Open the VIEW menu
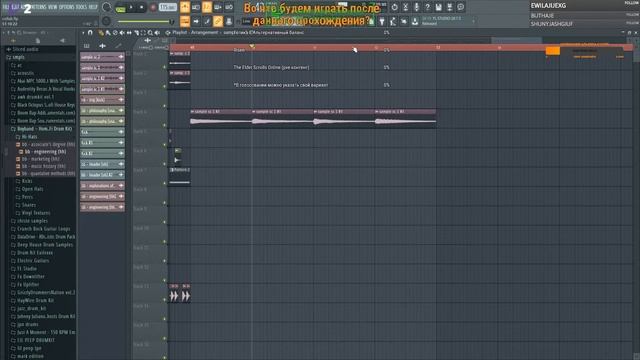The width and height of the screenshot is (640, 360). (53, 7)
